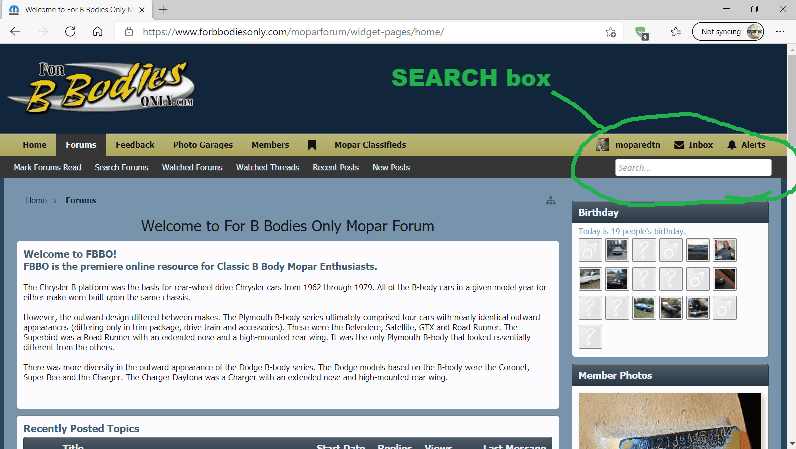Click the browser back arrow

15,31
